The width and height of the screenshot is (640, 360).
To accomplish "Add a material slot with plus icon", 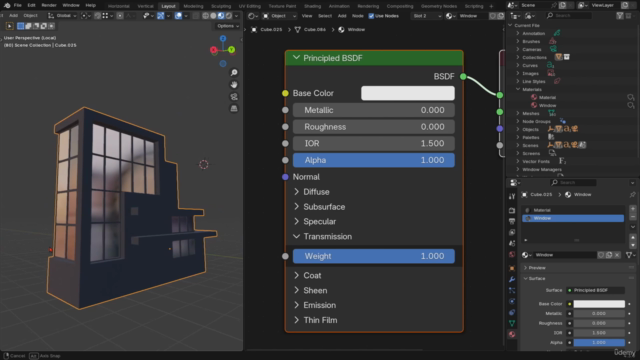I will [x=633, y=209].
